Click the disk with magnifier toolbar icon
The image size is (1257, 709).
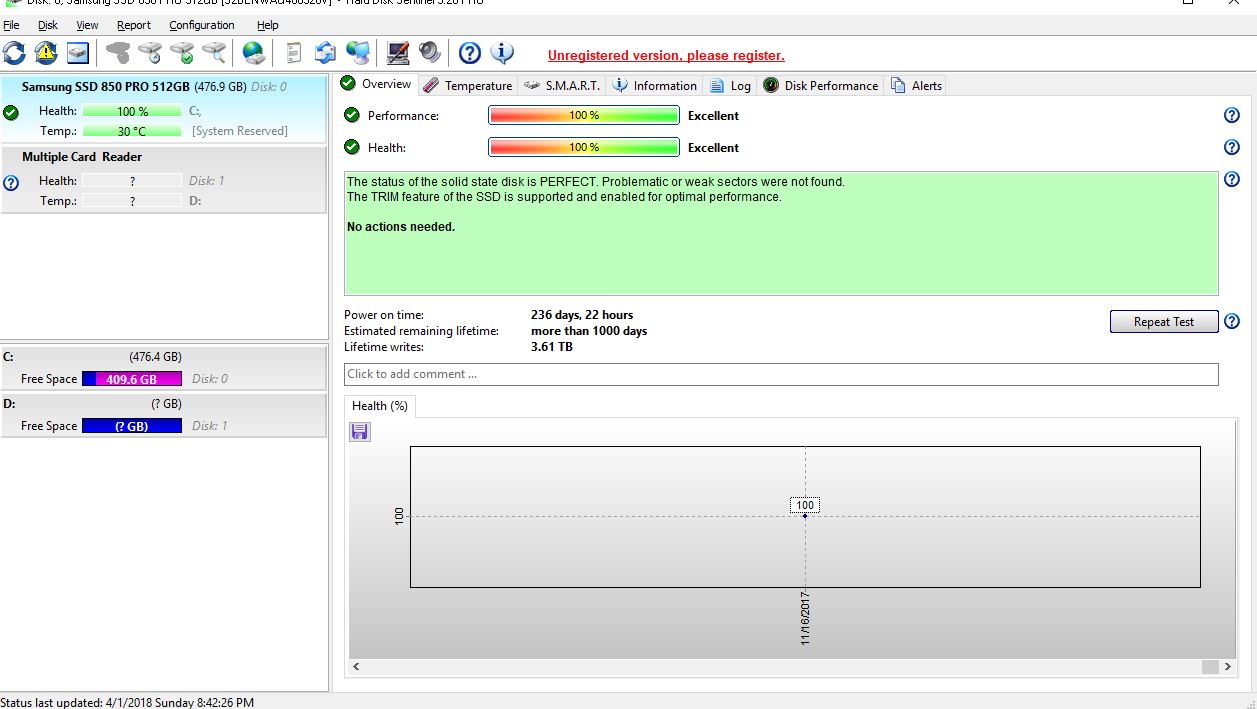coord(214,53)
